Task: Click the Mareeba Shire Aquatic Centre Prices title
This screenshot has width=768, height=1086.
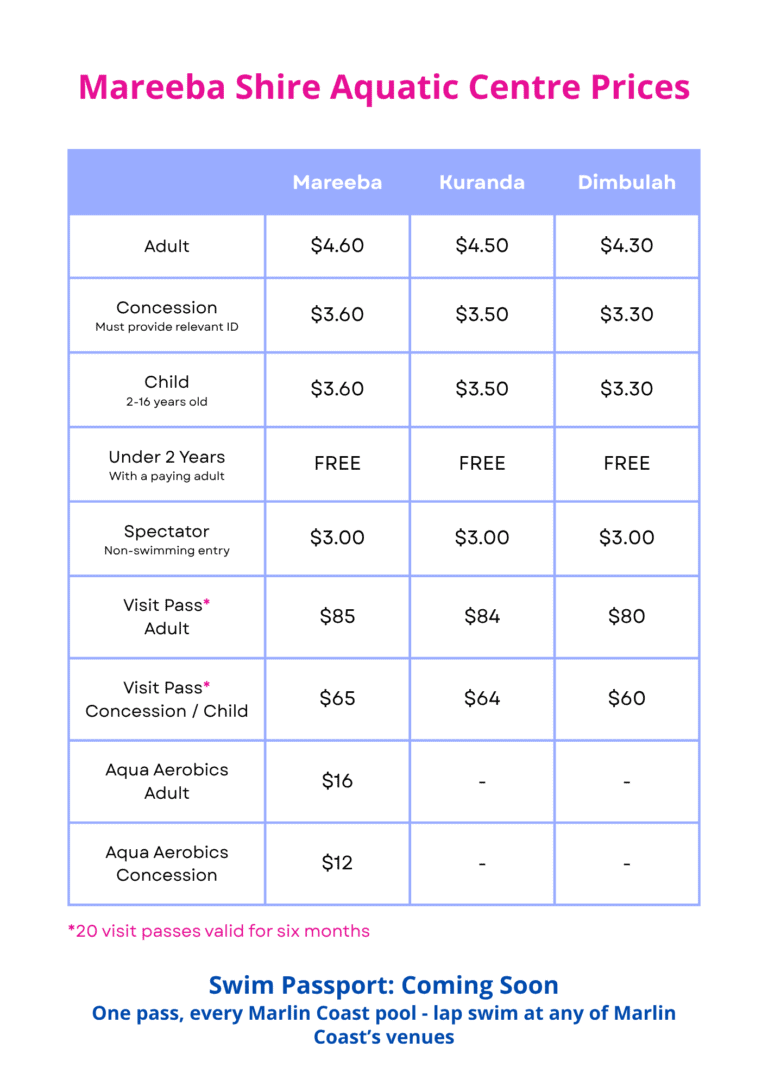Action: 384,87
